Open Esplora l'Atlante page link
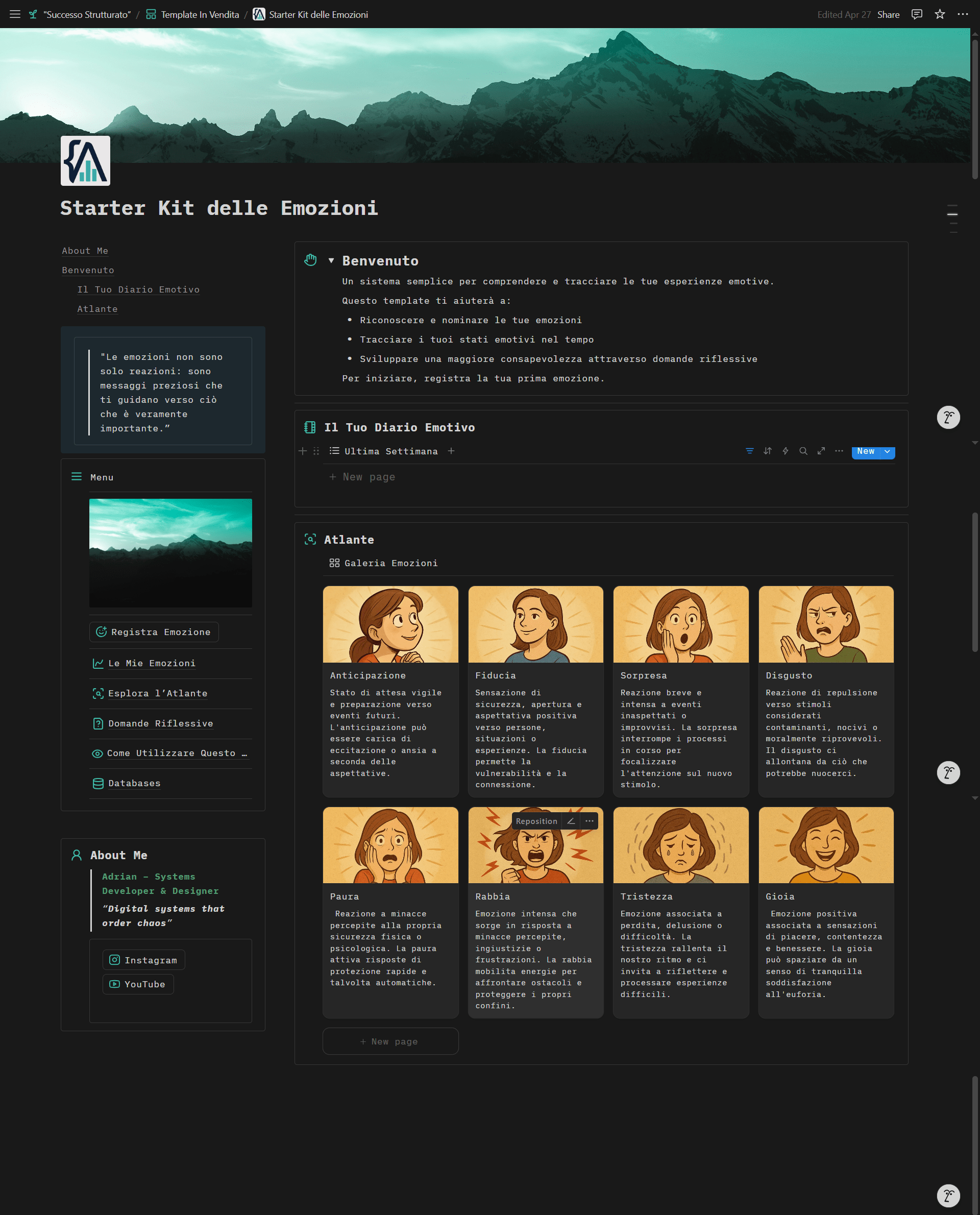The height and width of the screenshot is (1215, 980). 150,693
